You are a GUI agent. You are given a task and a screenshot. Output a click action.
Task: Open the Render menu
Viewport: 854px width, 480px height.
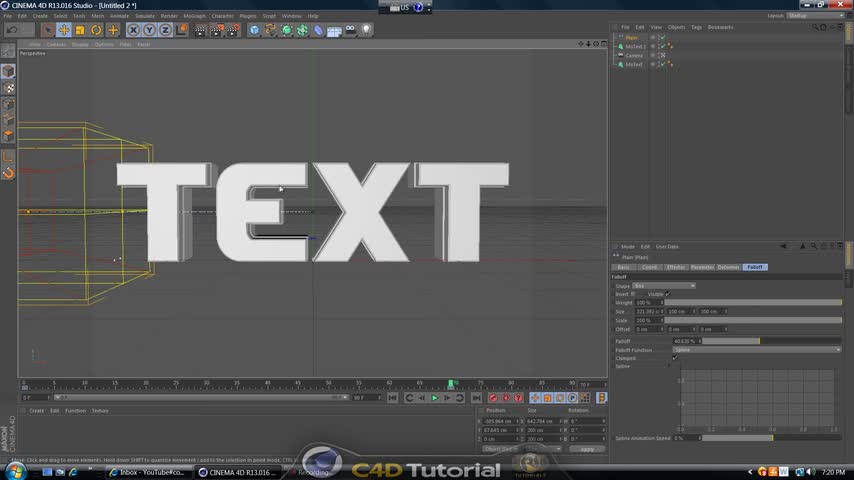[169, 16]
